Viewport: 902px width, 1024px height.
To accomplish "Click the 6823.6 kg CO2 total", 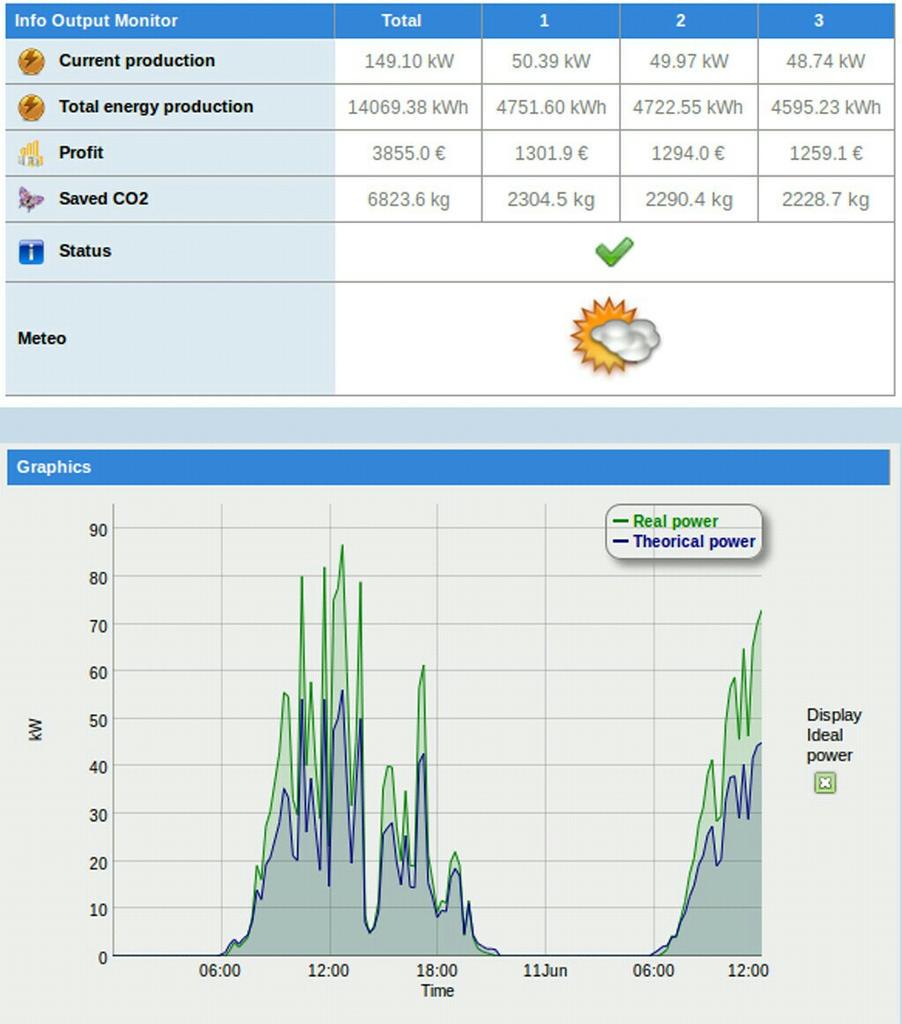I will (x=409, y=199).
